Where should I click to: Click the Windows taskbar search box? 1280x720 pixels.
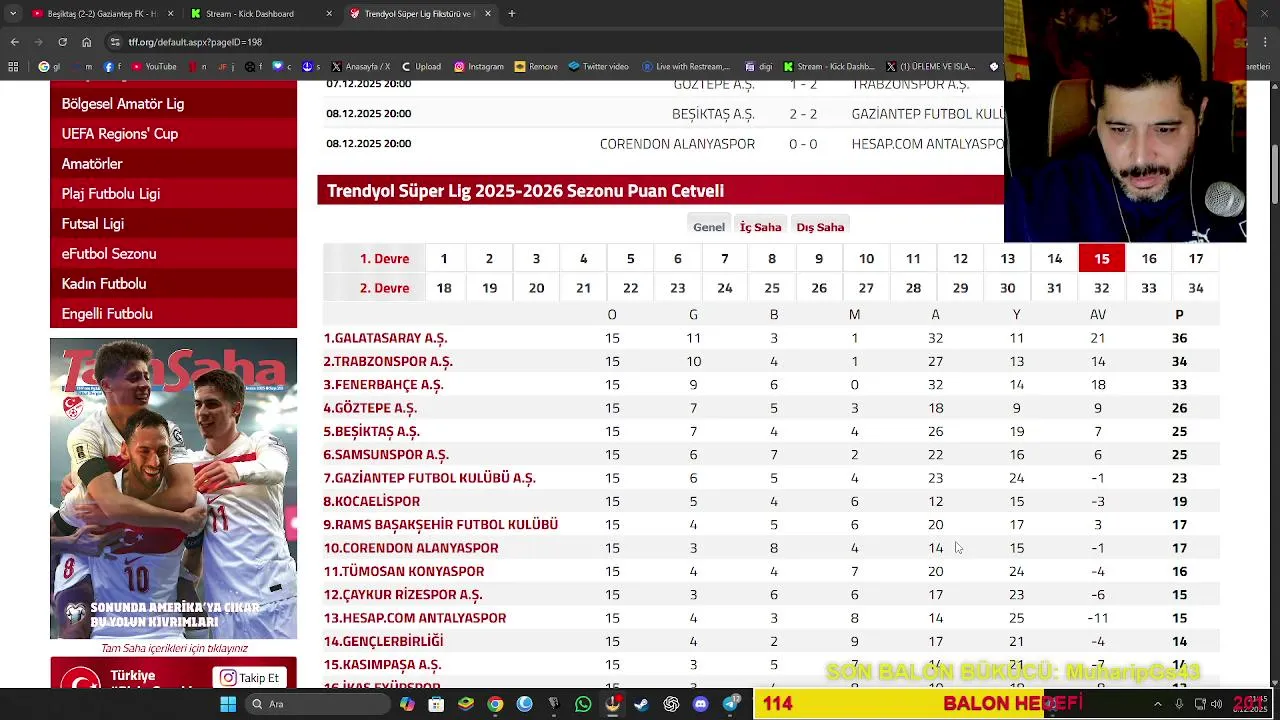[318, 704]
